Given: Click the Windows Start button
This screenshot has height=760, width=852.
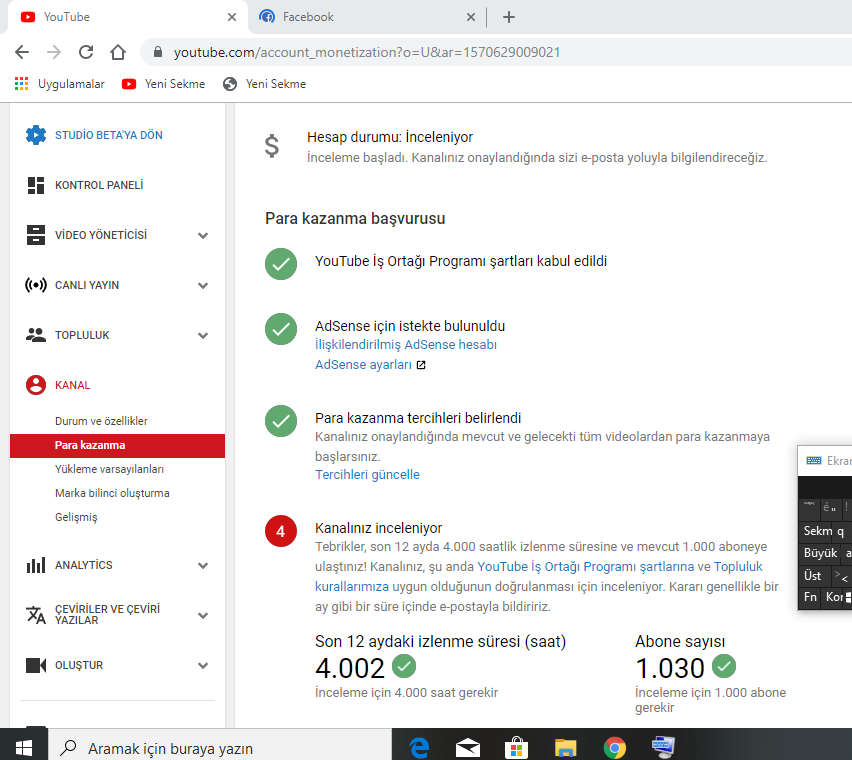Looking at the screenshot, I should (24, 748).
